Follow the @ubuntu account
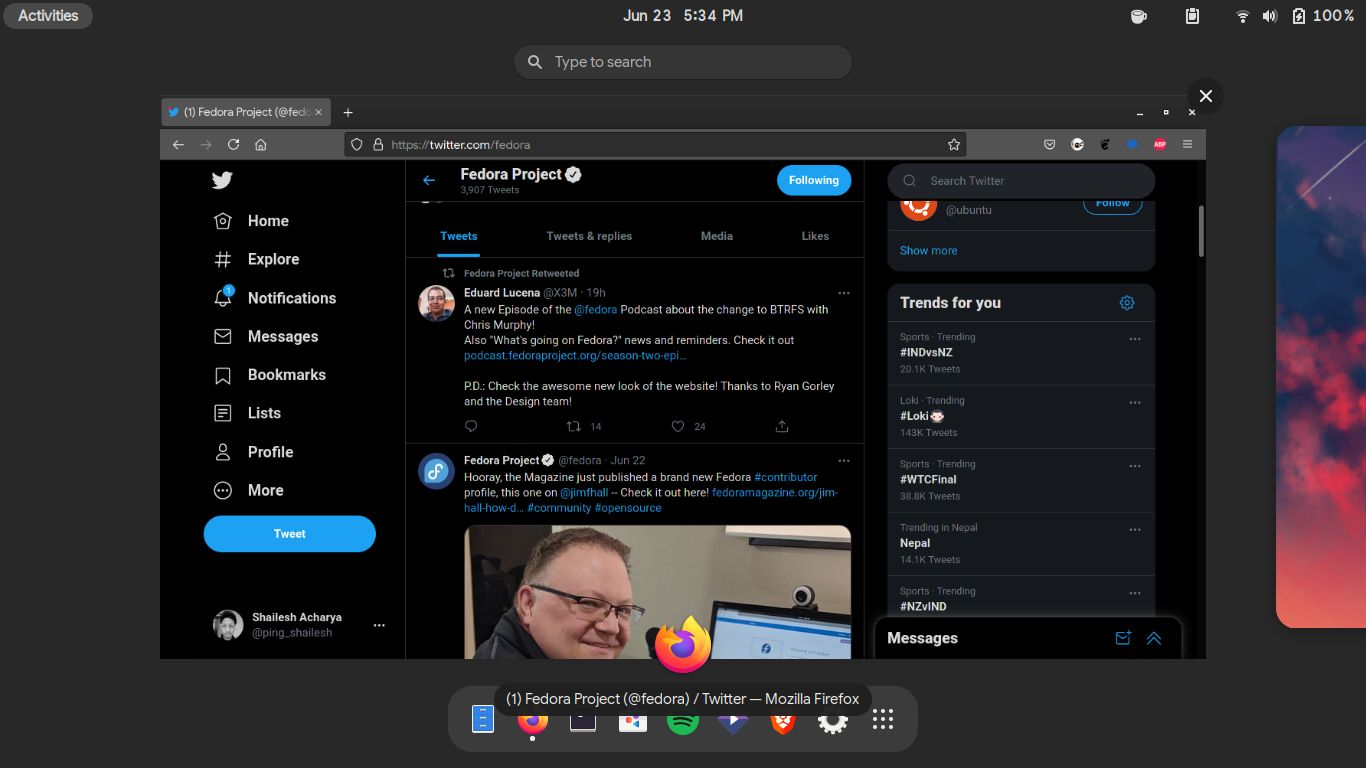The height and width of the screenshot is (768, 1366). pos(1112,201)
